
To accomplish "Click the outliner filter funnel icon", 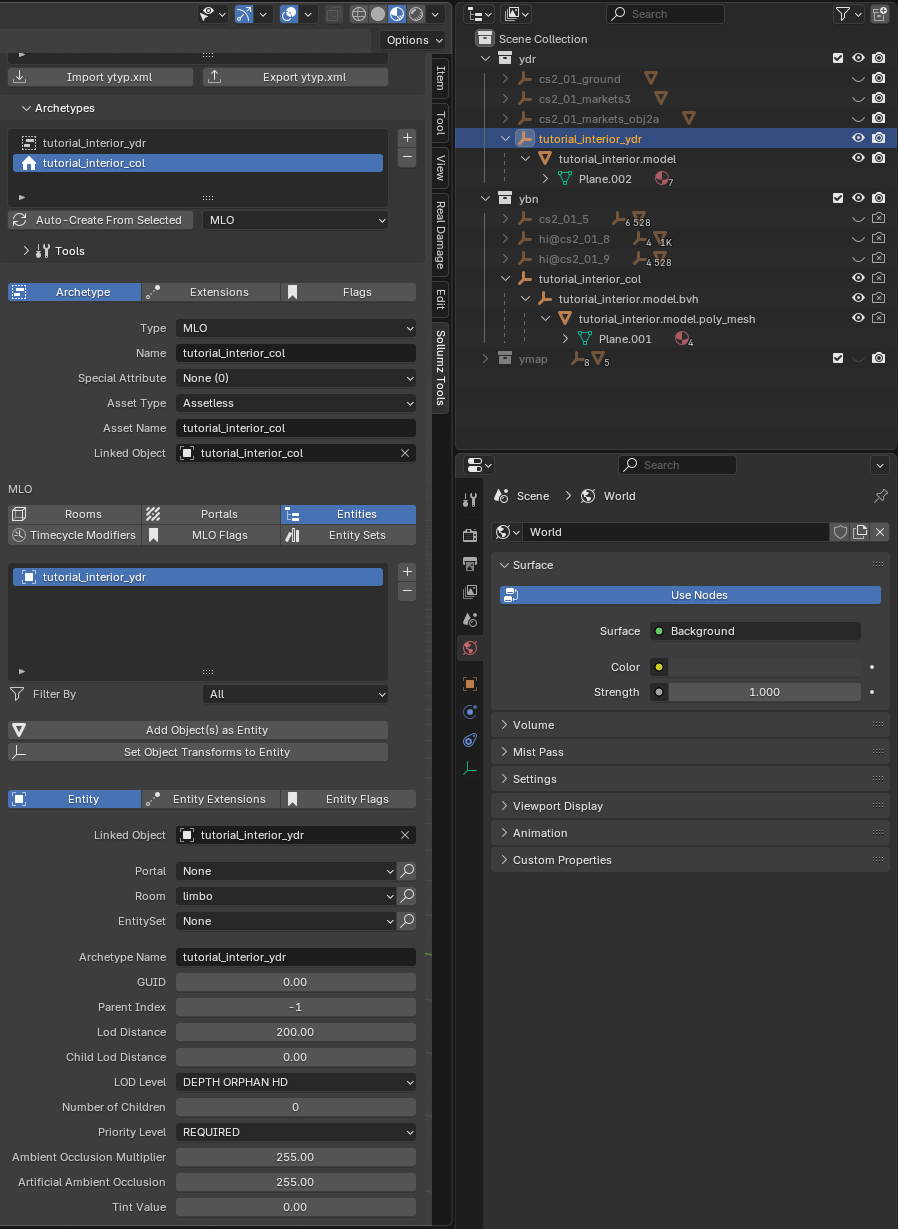I will 843,14.
